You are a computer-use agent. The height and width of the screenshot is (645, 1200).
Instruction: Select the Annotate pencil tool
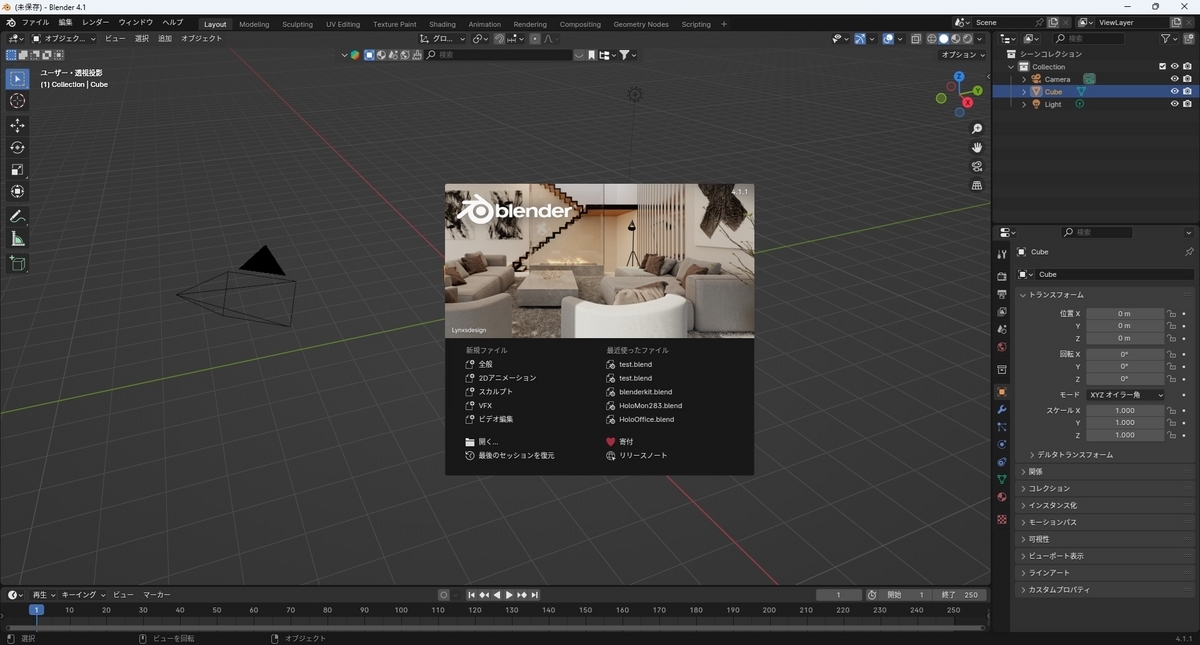click(x=17, y=217)
